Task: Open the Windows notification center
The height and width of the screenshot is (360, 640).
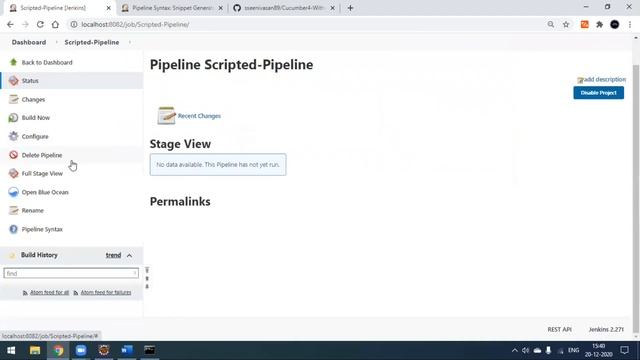Action: (624, 350)
